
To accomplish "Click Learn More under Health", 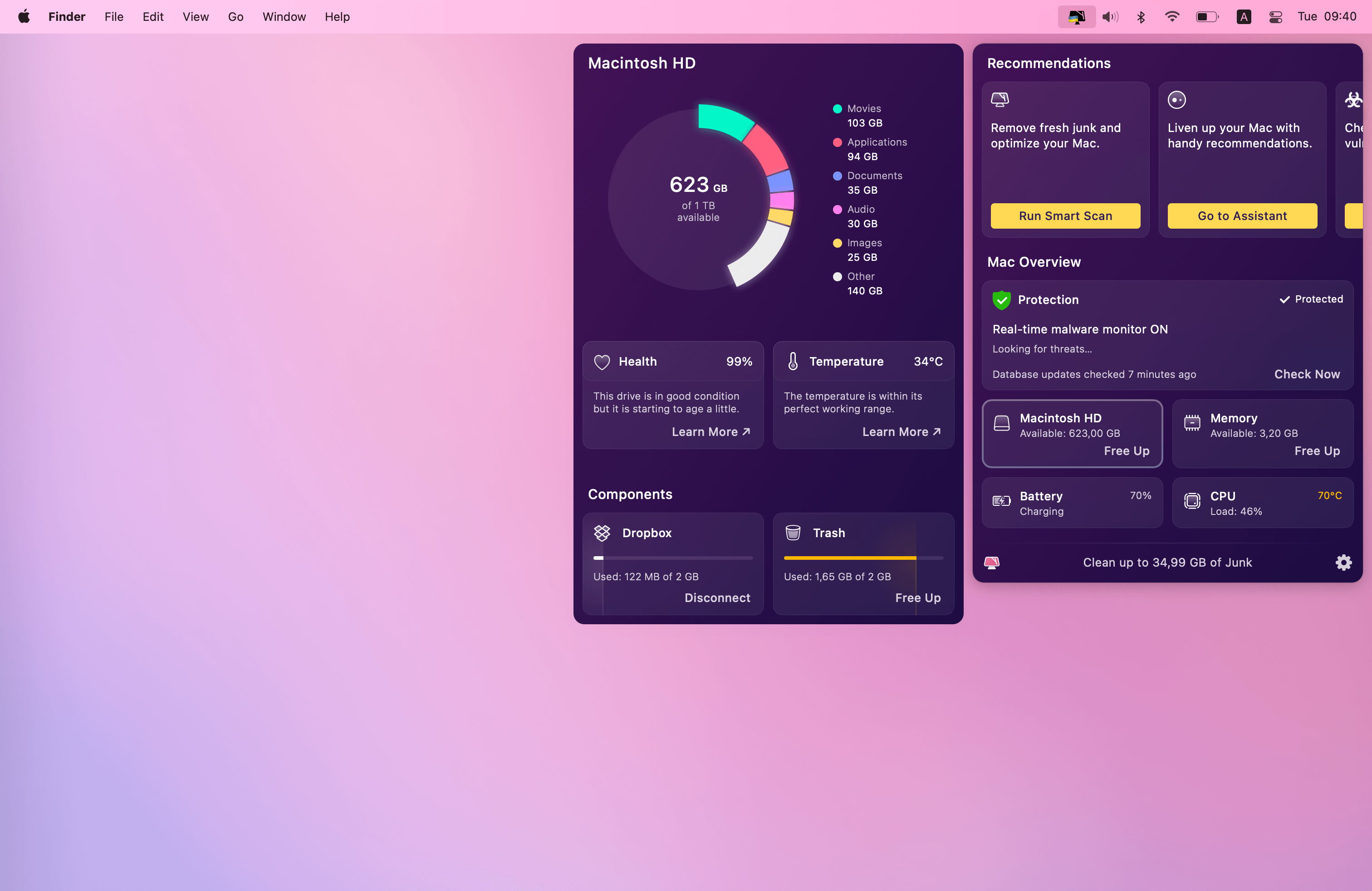I will [x=710, y=432].
